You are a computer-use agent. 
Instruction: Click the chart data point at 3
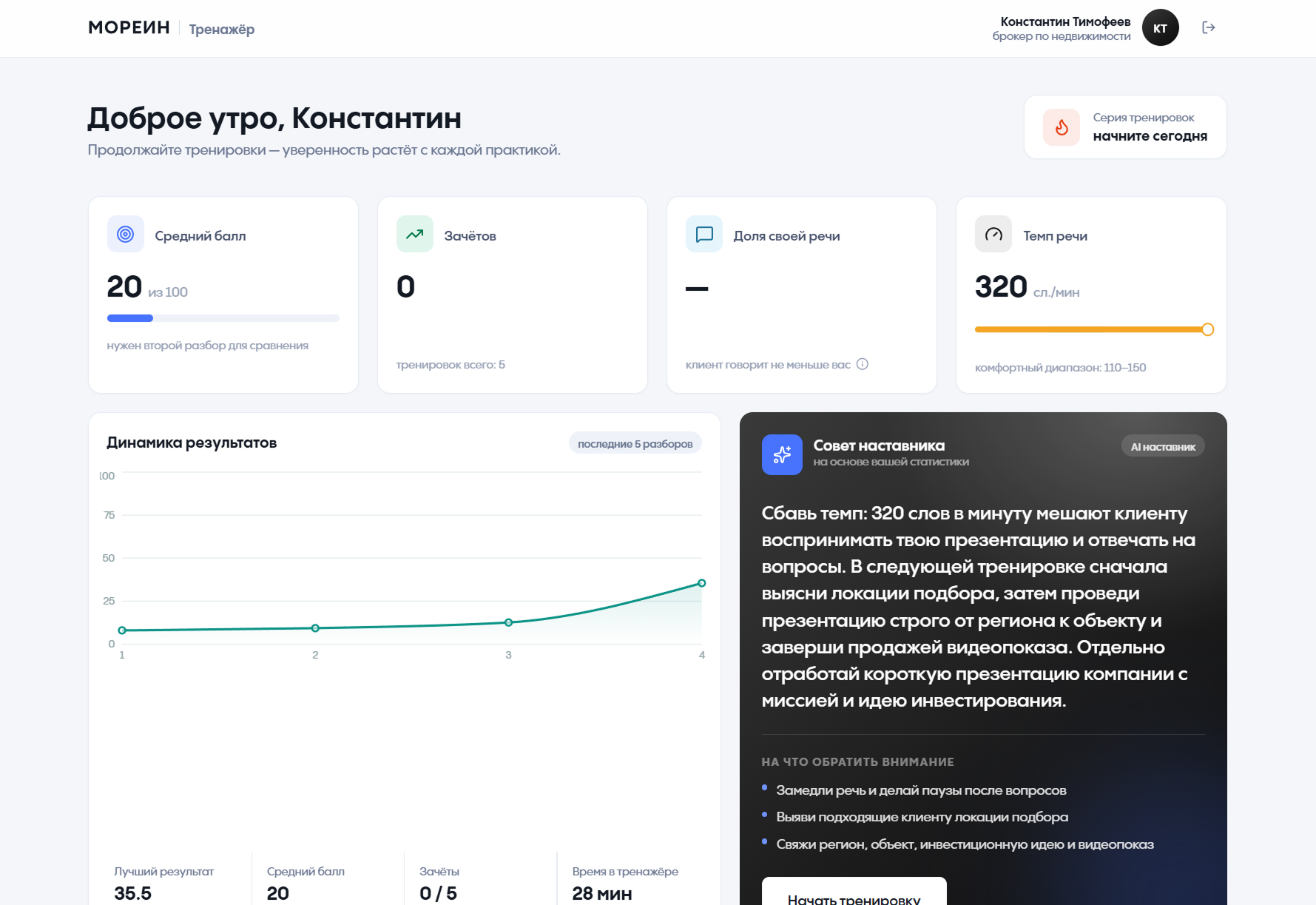point(508,622)
